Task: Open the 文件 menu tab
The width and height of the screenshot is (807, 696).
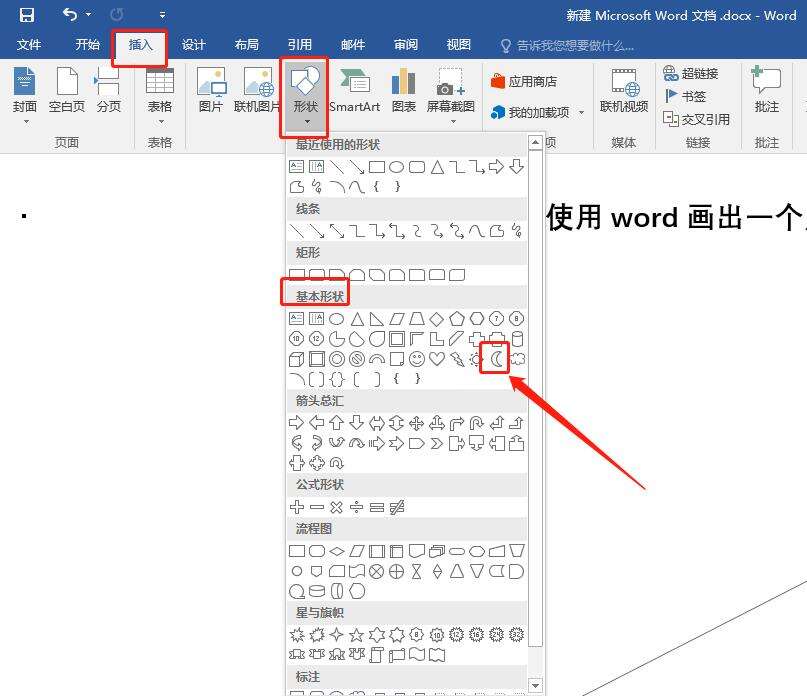Action: pyautogui.click(x=29, y=45)
